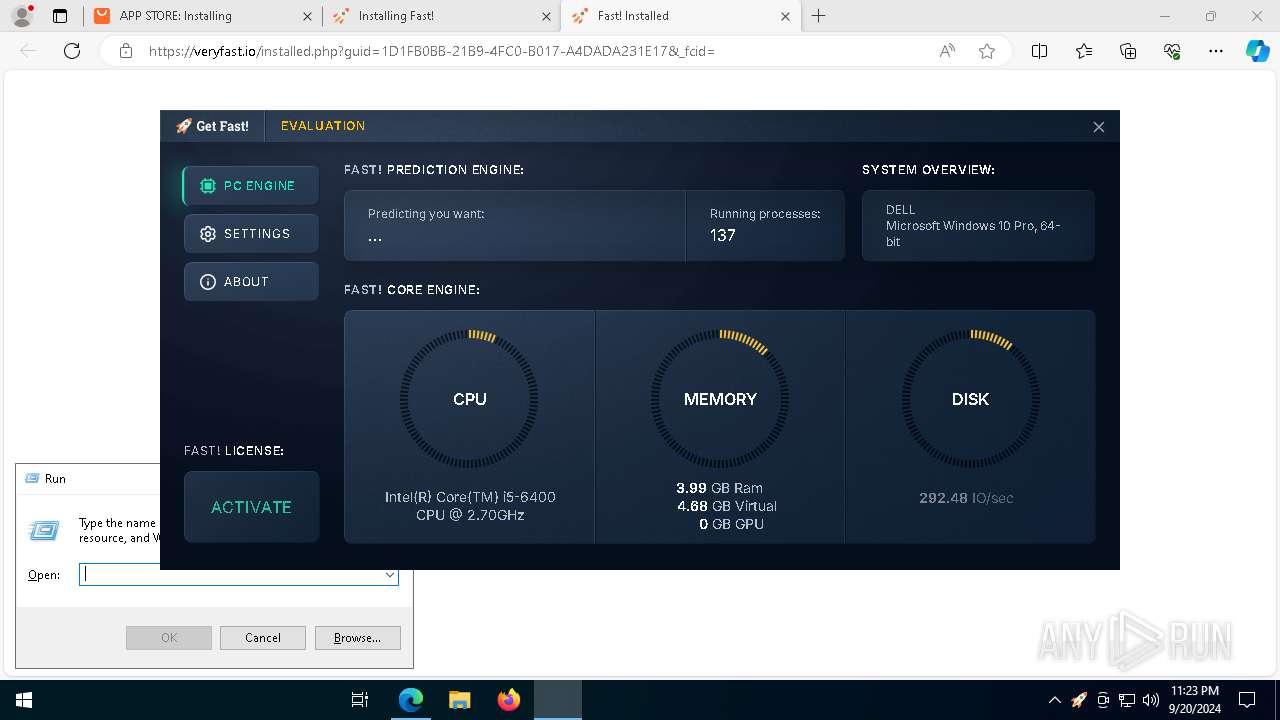
Task: Close the APP STORE: Installing tab
Action: 307,16
